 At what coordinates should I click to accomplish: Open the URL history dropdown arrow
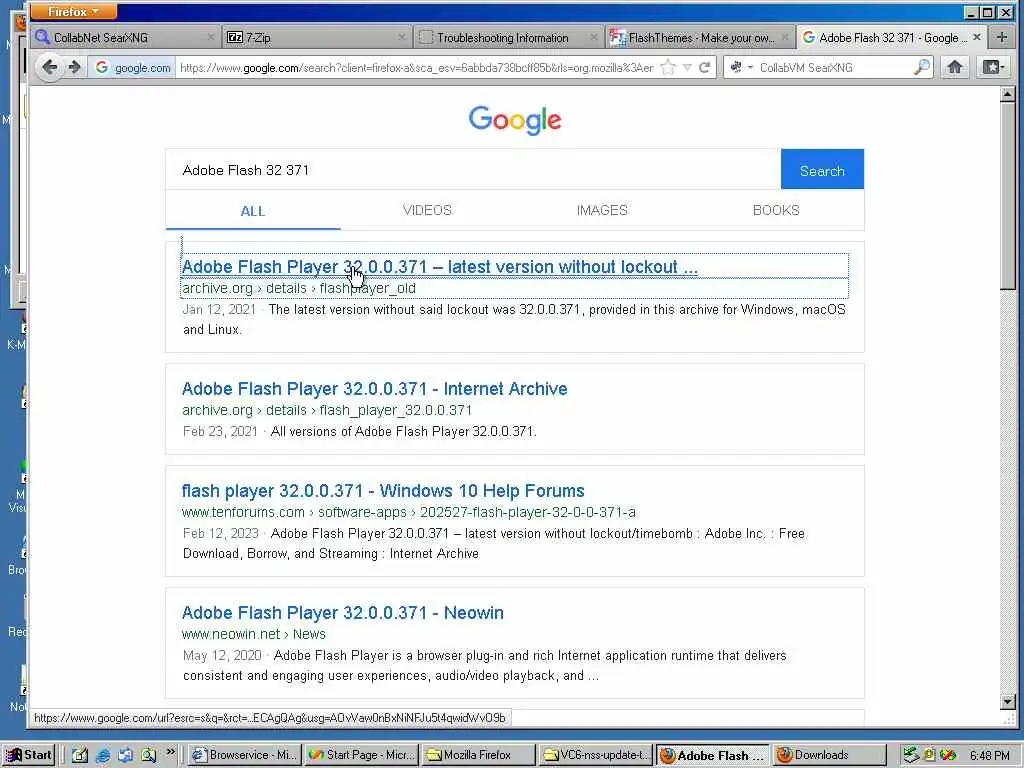[x=687, y=67]
